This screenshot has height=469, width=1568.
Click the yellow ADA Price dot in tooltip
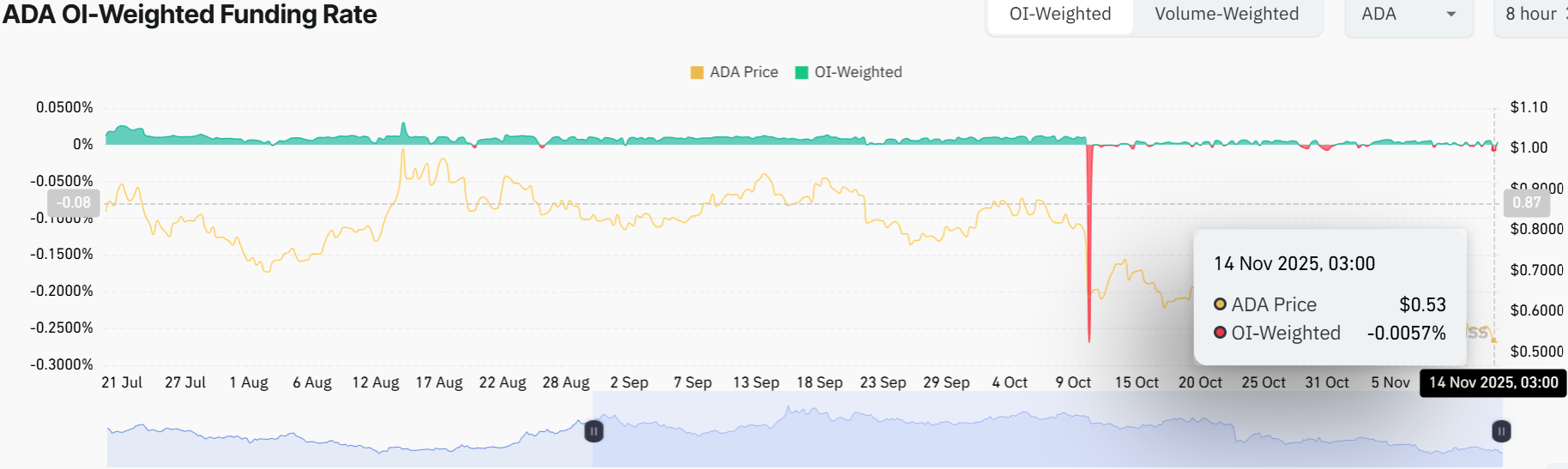coord(1220,304)
